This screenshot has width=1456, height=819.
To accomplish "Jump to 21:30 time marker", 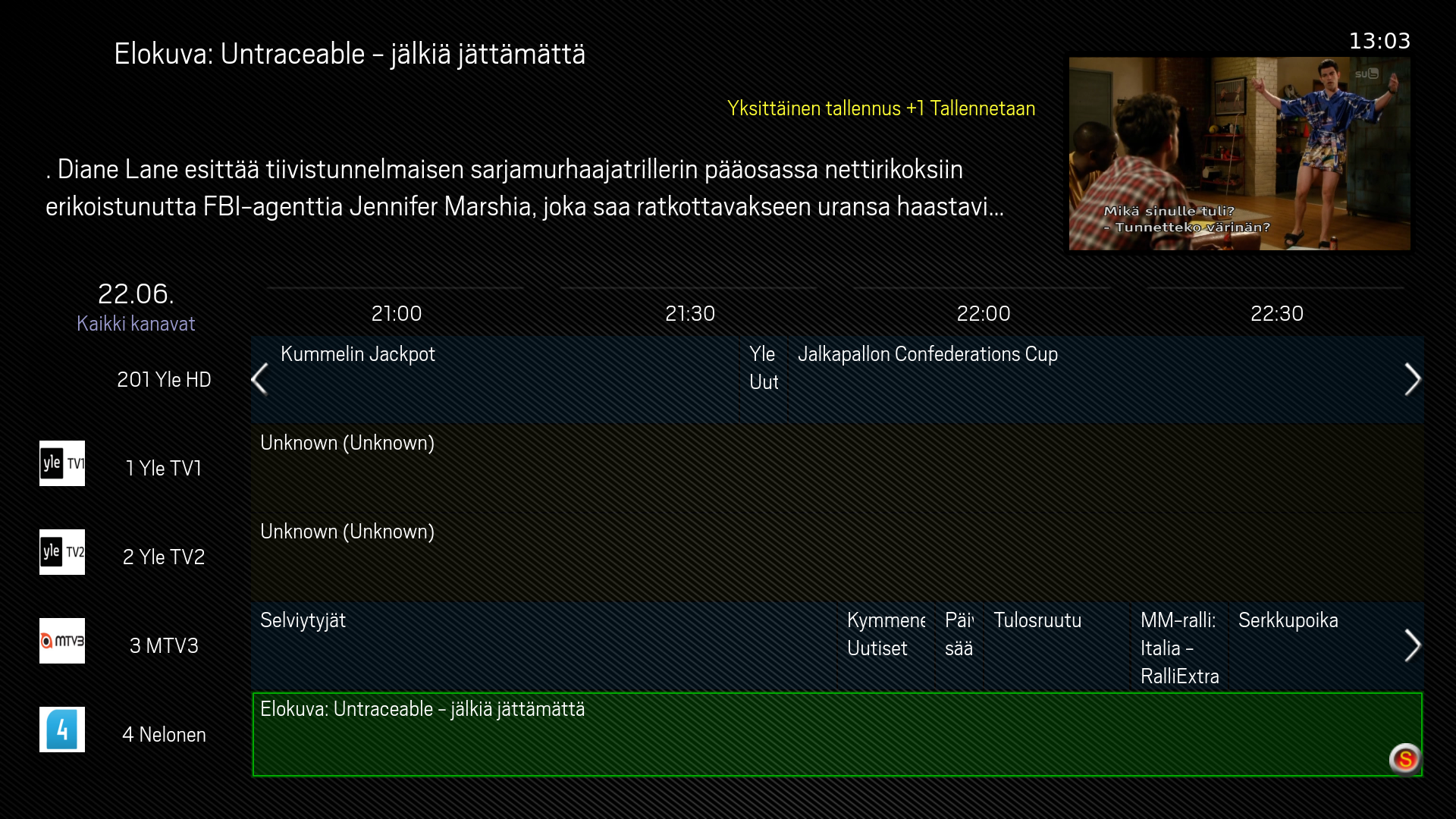I will pyautogui.click(x=690, y=313).
